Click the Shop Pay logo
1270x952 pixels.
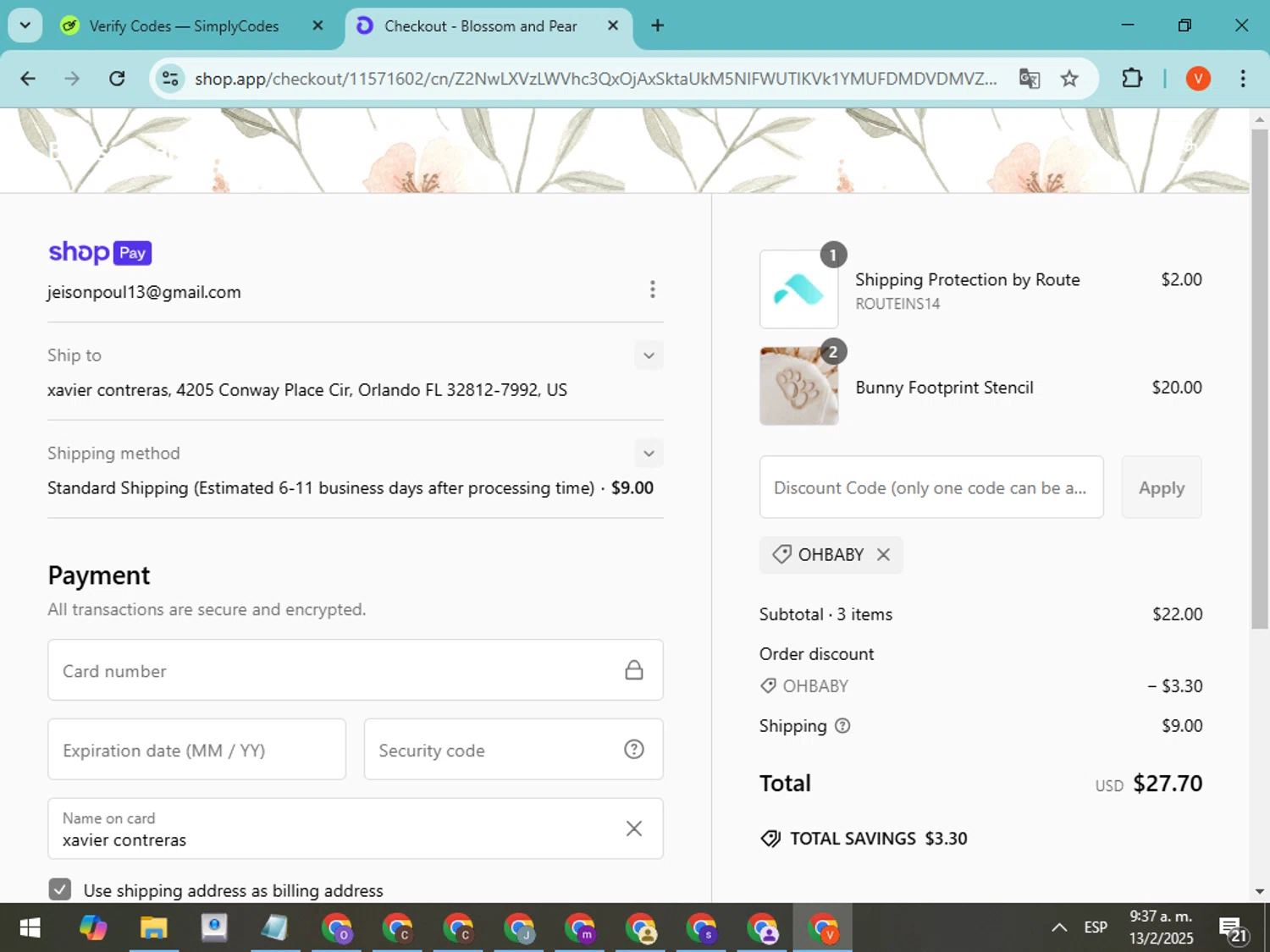[100, 252]
